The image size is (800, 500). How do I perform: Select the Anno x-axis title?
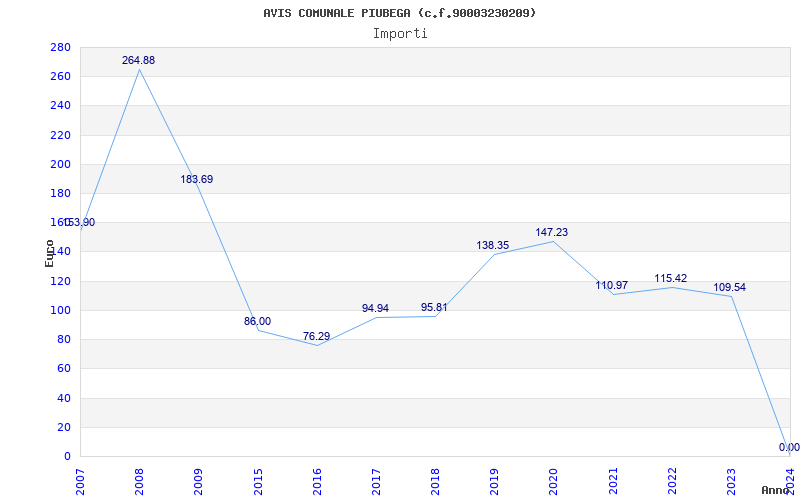(776, 490)
